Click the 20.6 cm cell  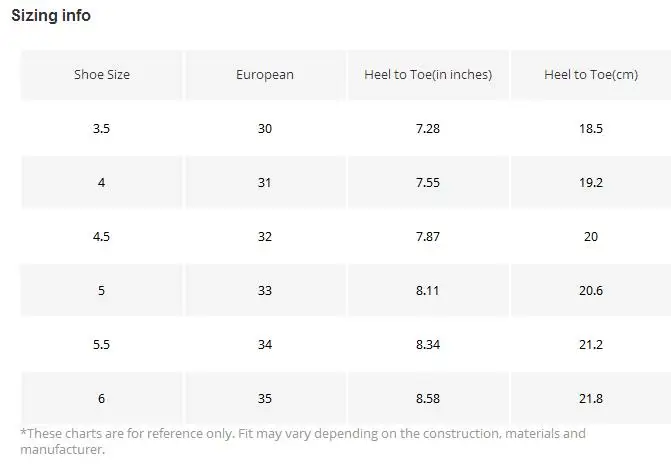point(591,290)
